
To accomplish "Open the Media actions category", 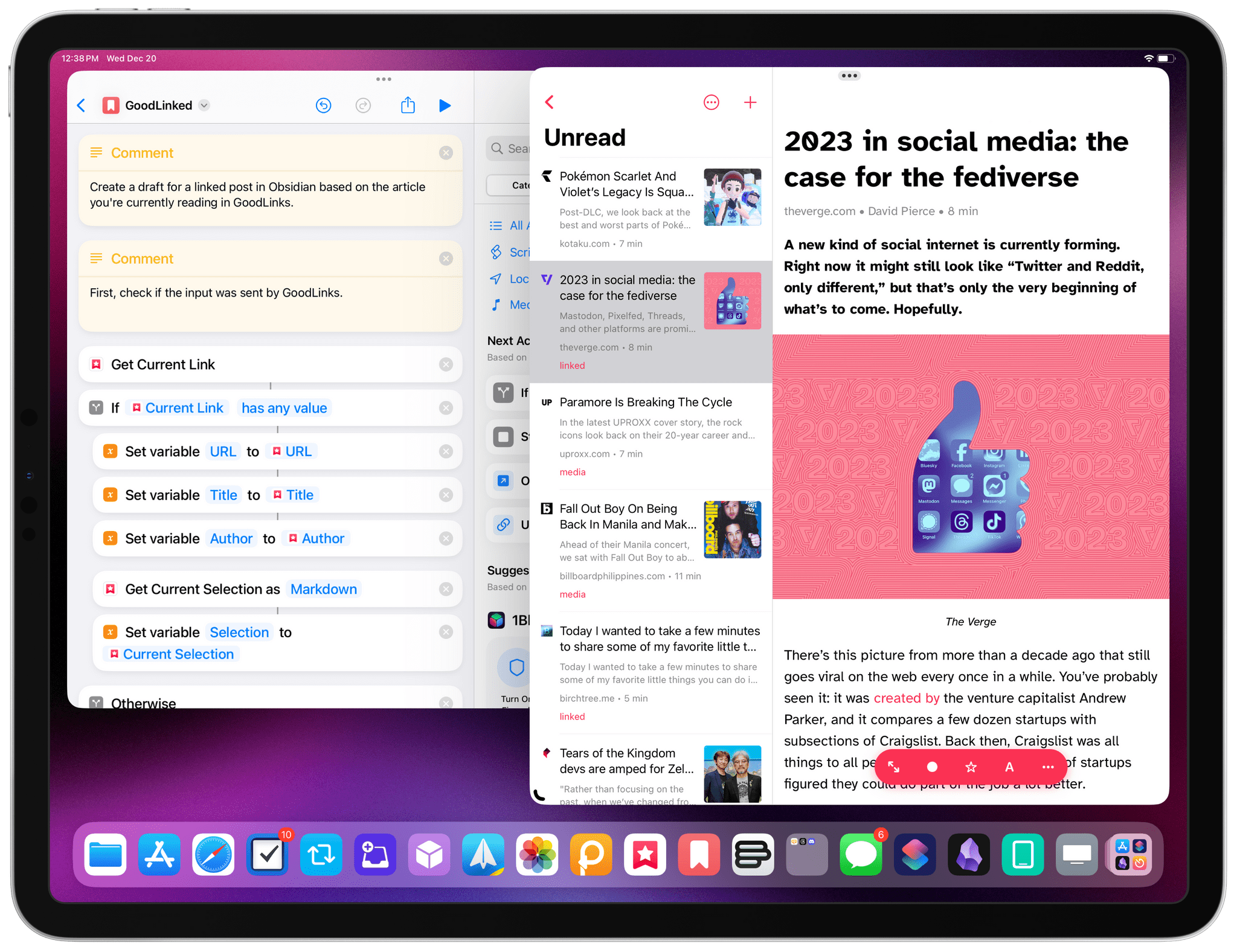I will 509,304.
